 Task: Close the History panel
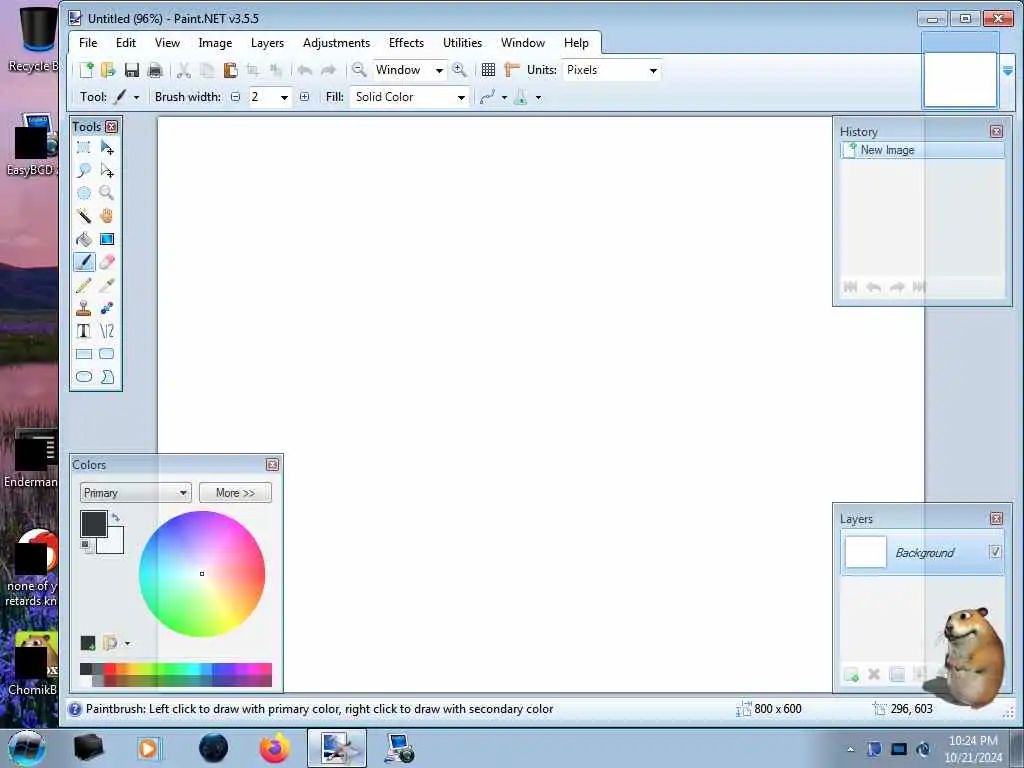click(x=996, y=131)
